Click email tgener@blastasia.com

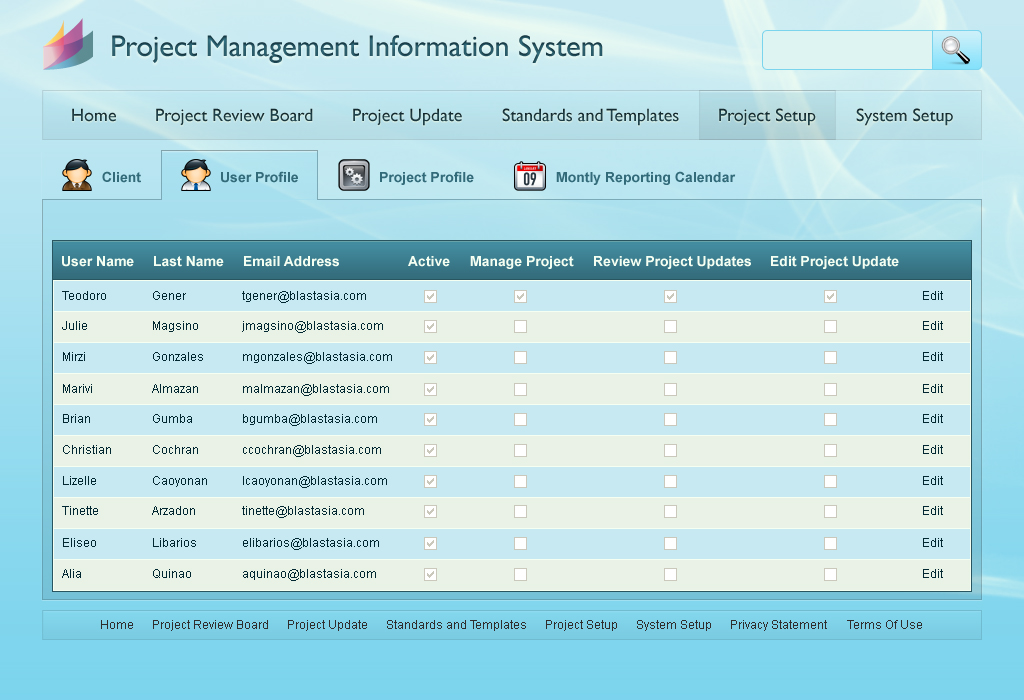[x=304, y=296]
